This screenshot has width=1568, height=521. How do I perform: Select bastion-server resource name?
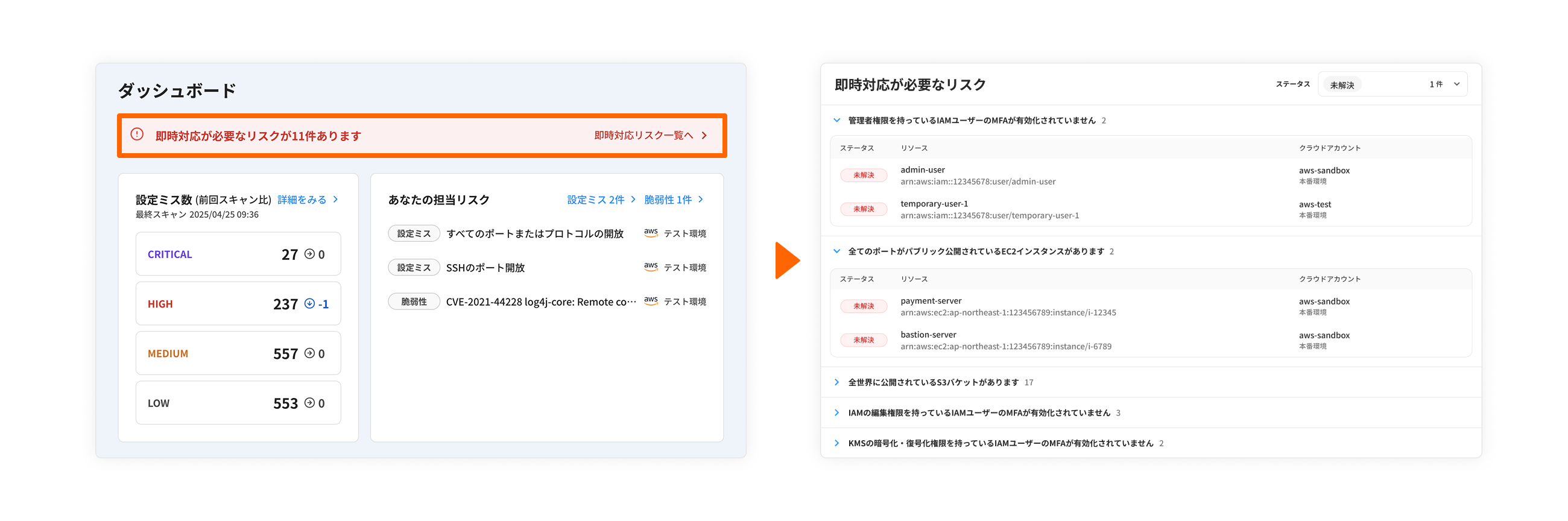point(928,335)
